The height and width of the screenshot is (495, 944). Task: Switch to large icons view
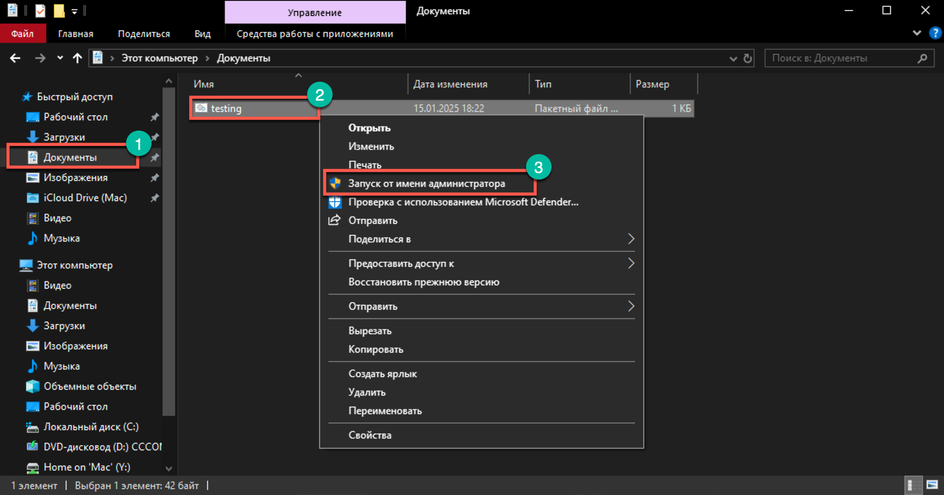tap(932, 485)
